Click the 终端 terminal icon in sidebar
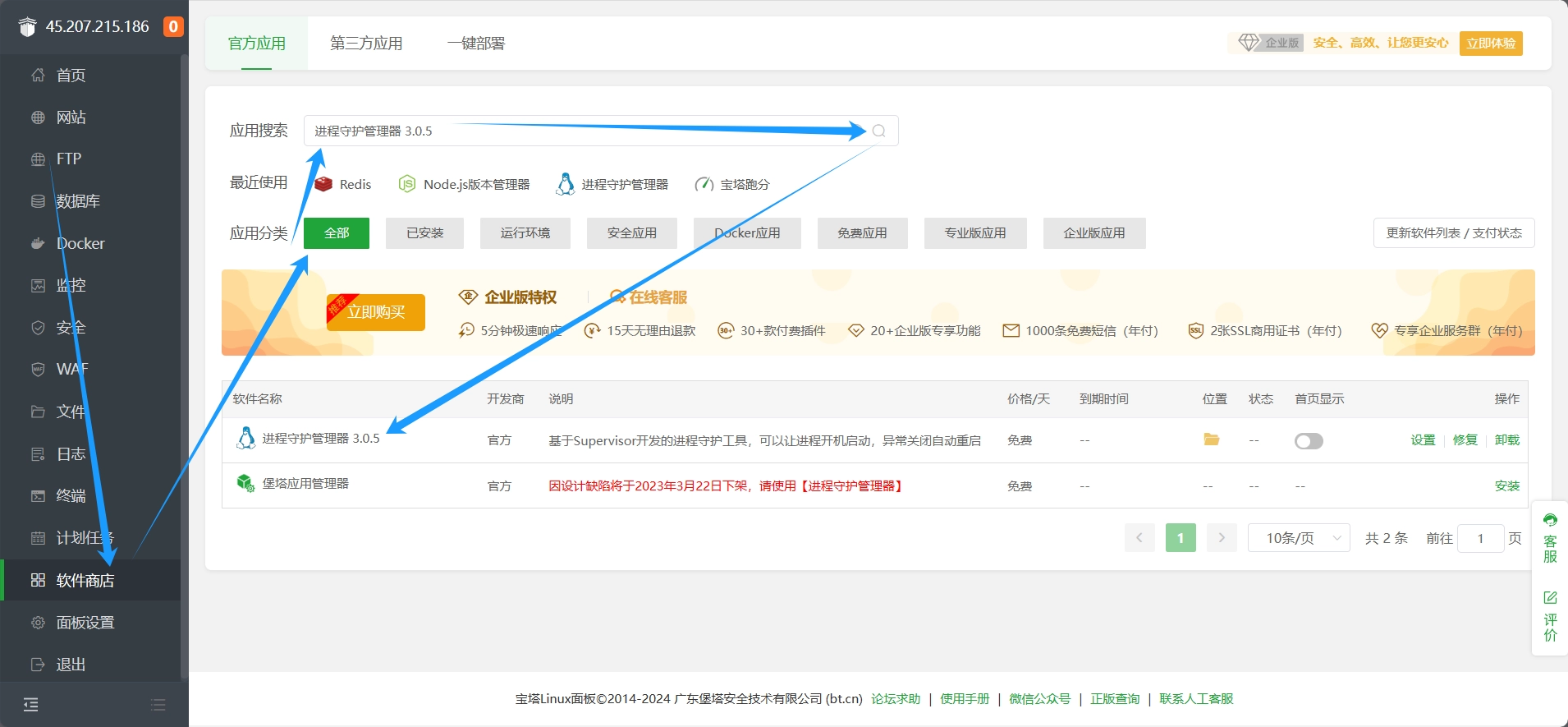The height and width of the screenshot is (727, 1568). [x=38, y=496]
